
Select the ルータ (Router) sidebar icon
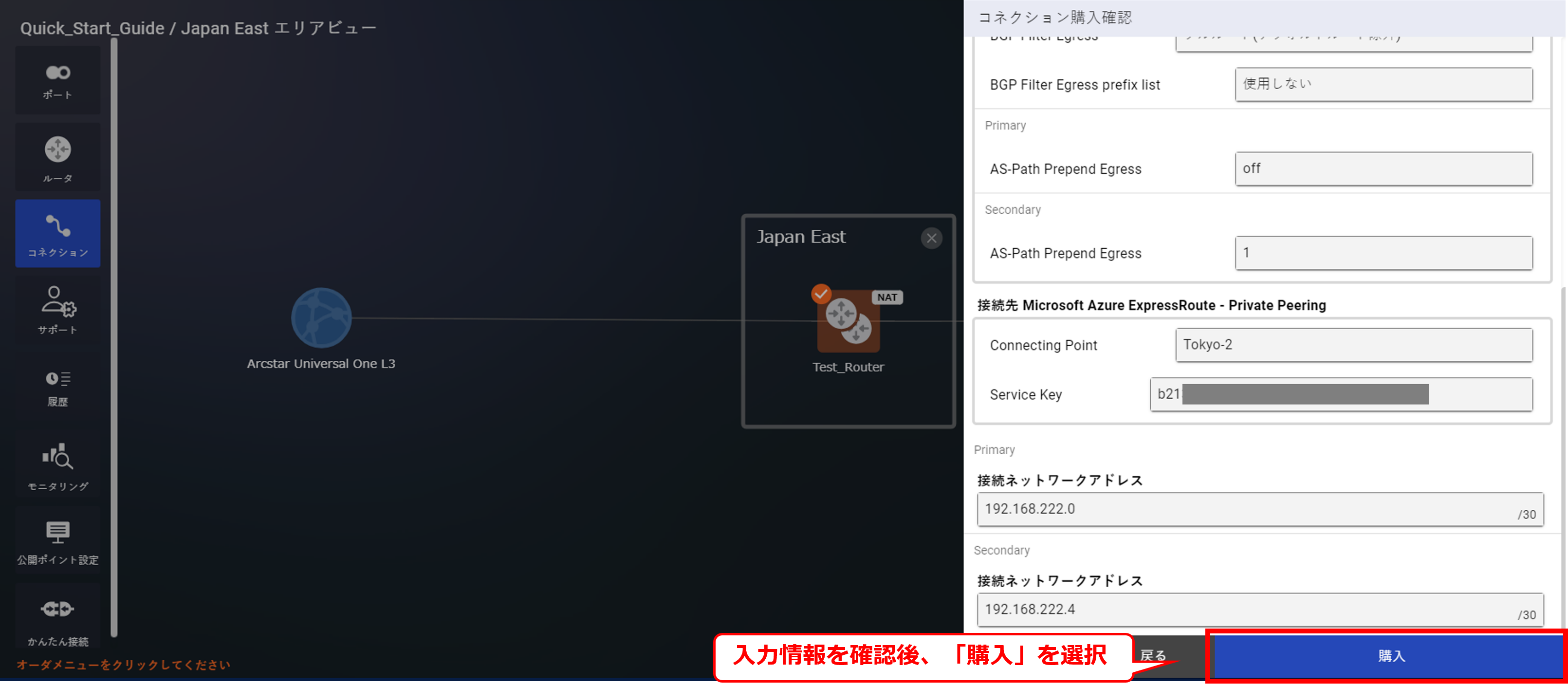pyautogui.click(x=58, y=157)
